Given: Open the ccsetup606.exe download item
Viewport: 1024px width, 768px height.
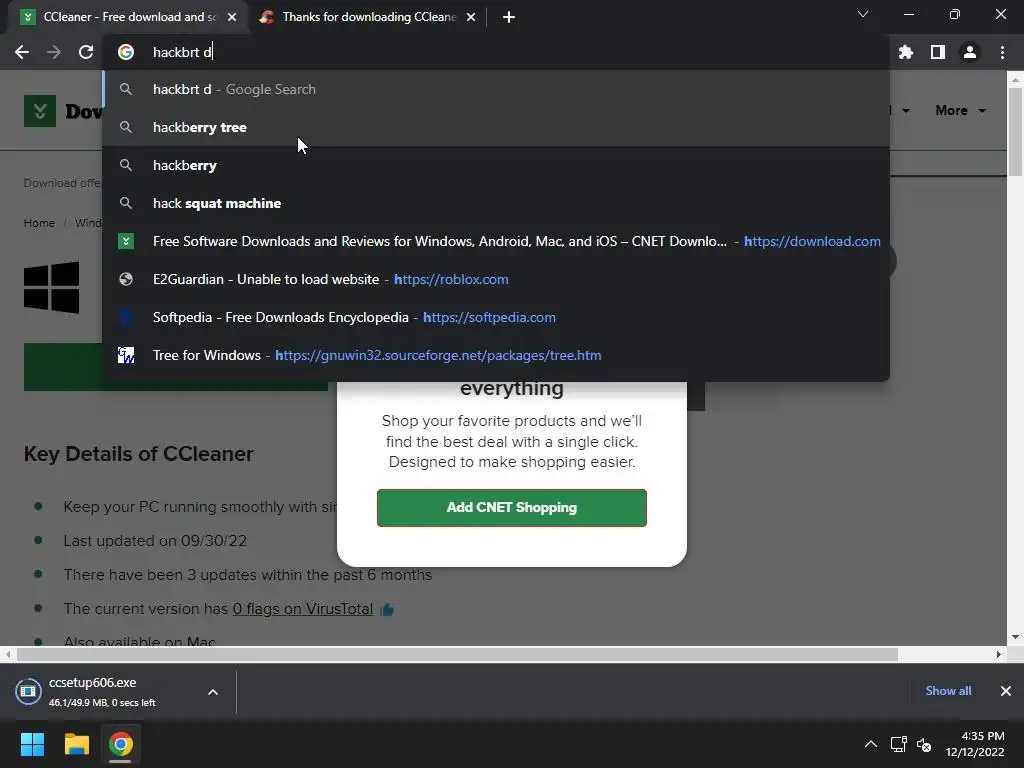Looking at the screenshot, I should click(104, 692).
